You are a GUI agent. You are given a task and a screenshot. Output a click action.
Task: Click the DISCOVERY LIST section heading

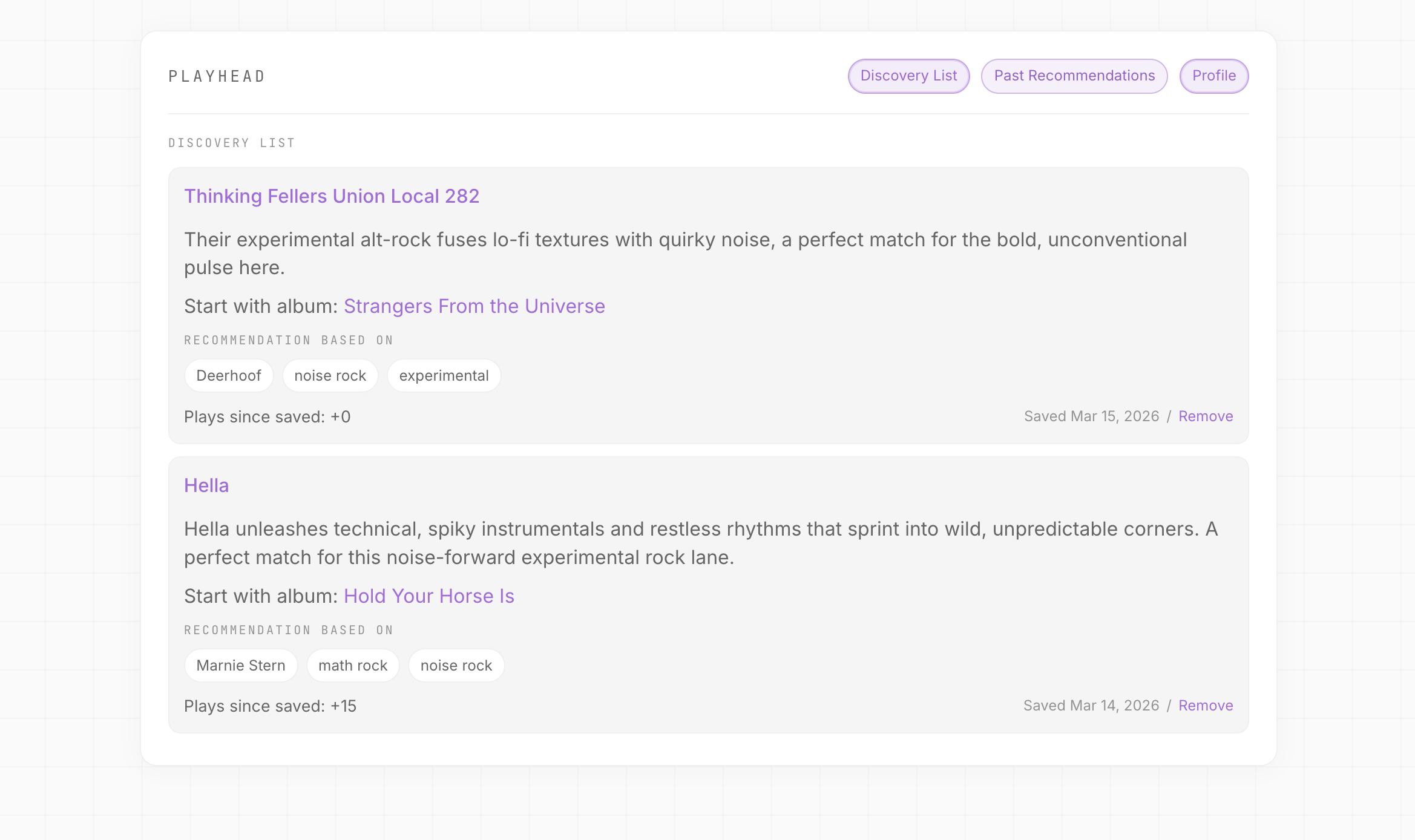(x=232, y=142)
